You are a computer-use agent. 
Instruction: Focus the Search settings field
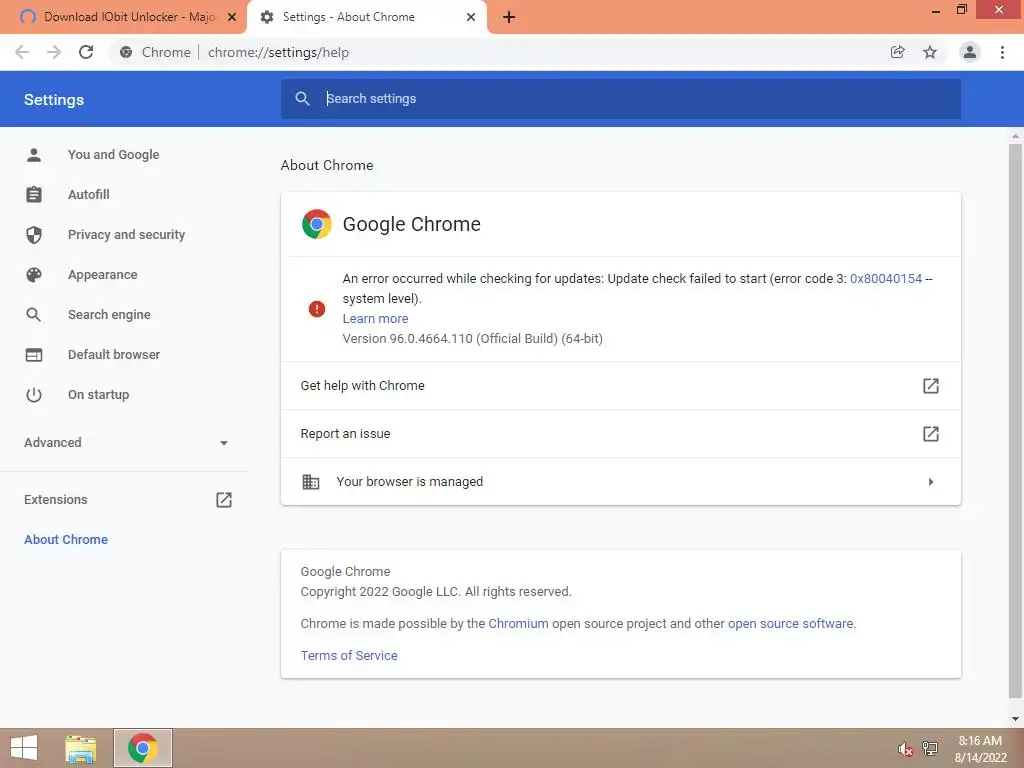(620, 99)
